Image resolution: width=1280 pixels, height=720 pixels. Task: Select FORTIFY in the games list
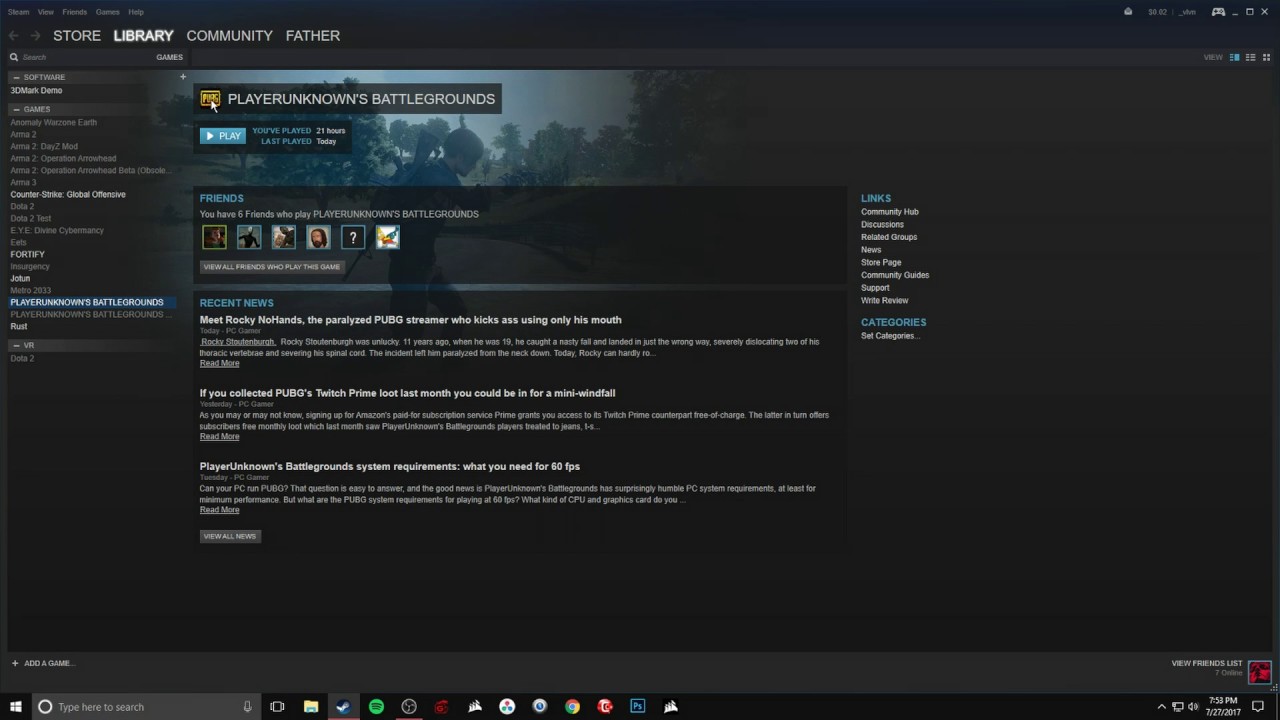(x=28, y=254)
